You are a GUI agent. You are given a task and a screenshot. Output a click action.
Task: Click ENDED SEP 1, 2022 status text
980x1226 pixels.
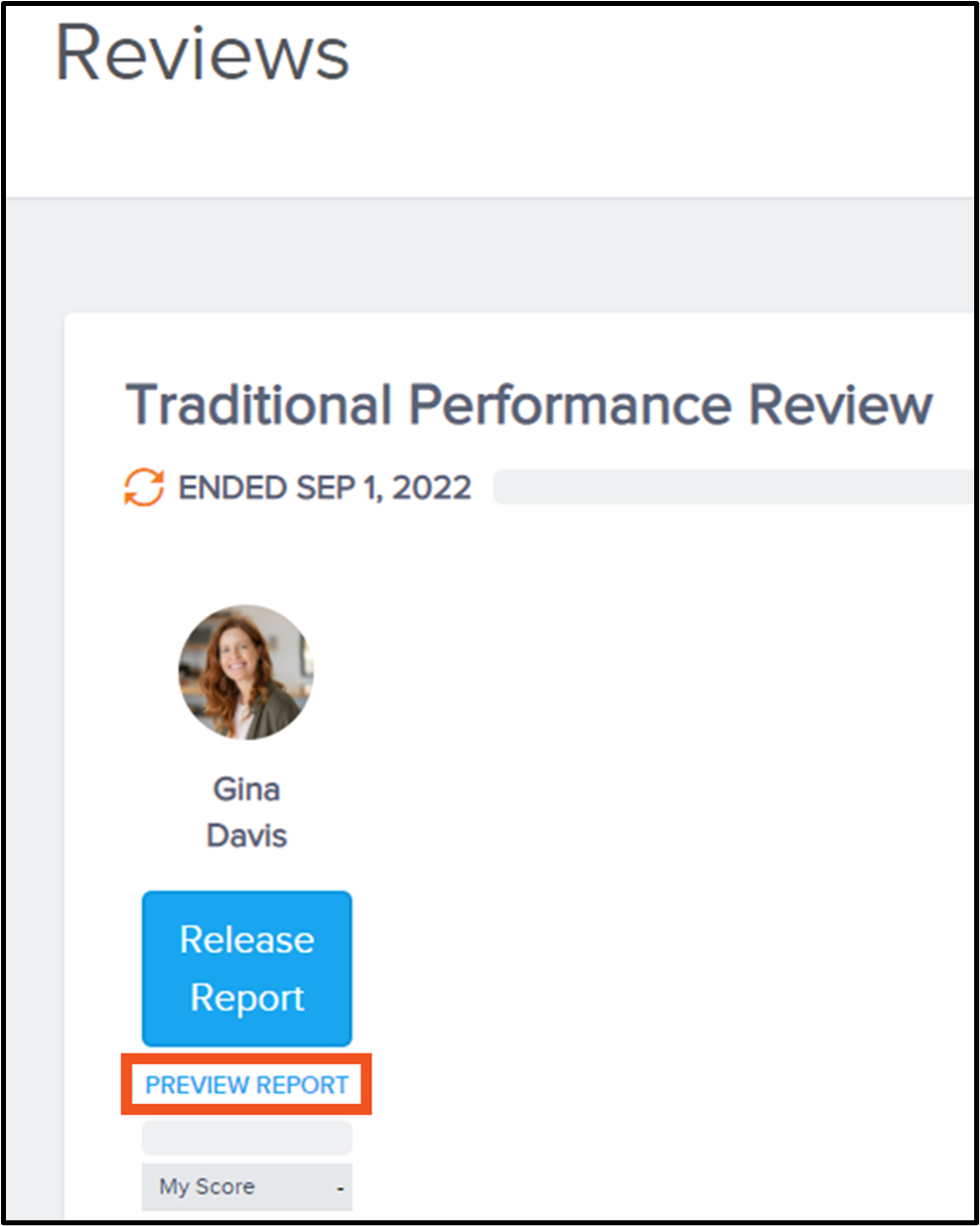point(325,487)
